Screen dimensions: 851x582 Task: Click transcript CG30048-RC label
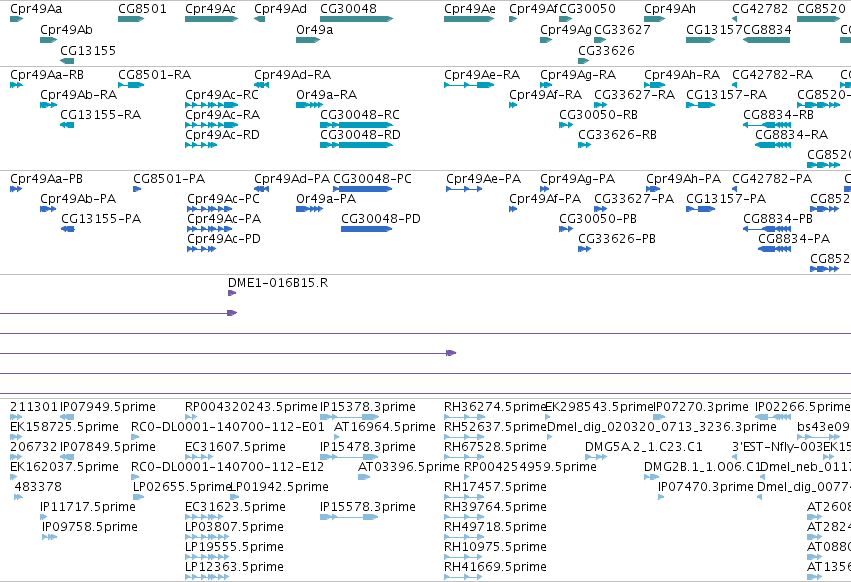(360, 115)
